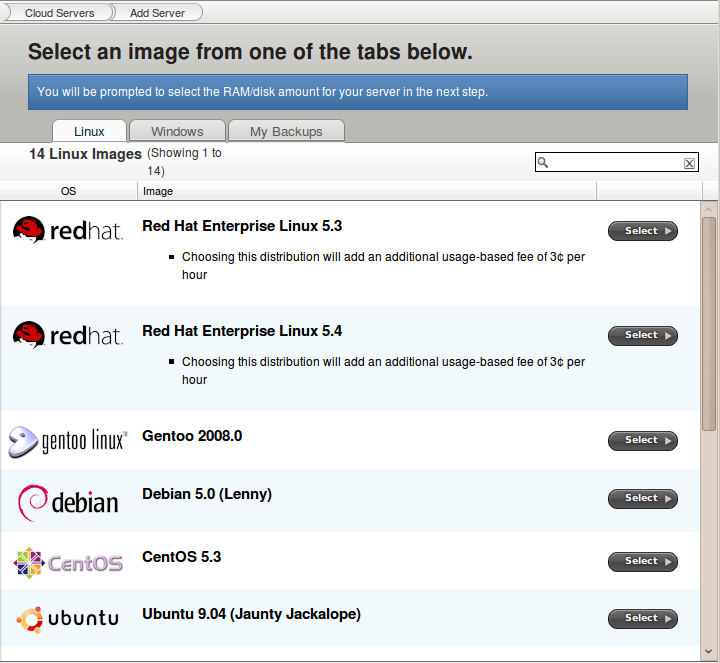Click the usage fee note under Linux 5.4

383,371
